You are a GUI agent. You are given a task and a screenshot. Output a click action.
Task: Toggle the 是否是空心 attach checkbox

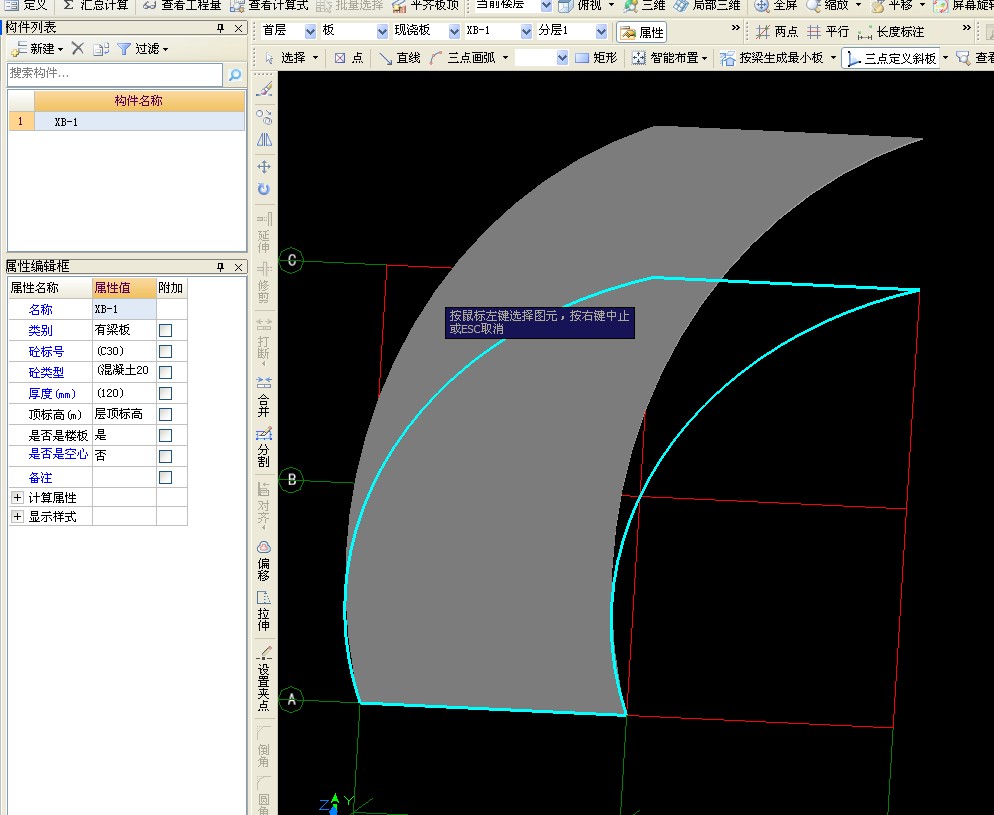pyautogui.click(x=165, y=456)
